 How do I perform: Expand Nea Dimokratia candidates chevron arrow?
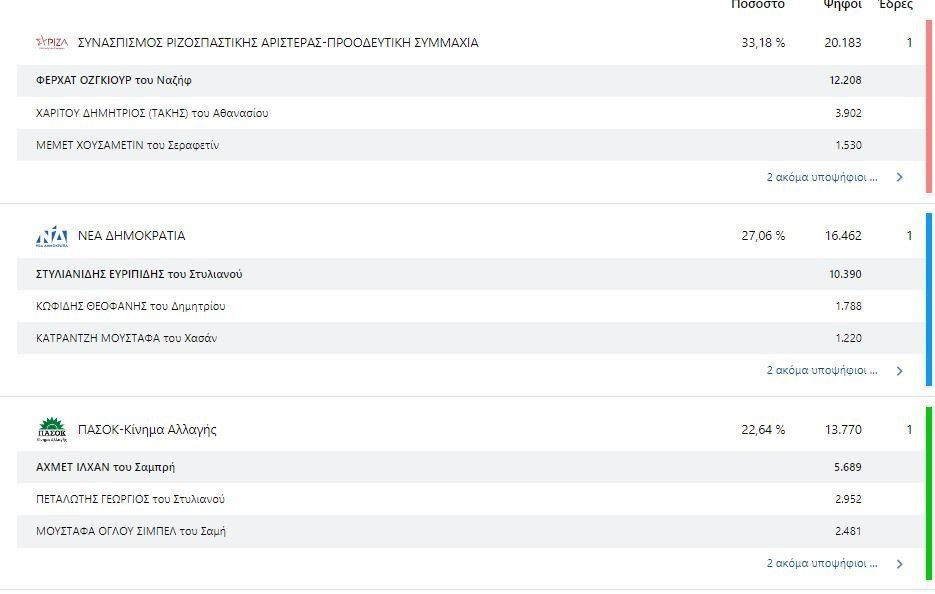click(900, 371)
